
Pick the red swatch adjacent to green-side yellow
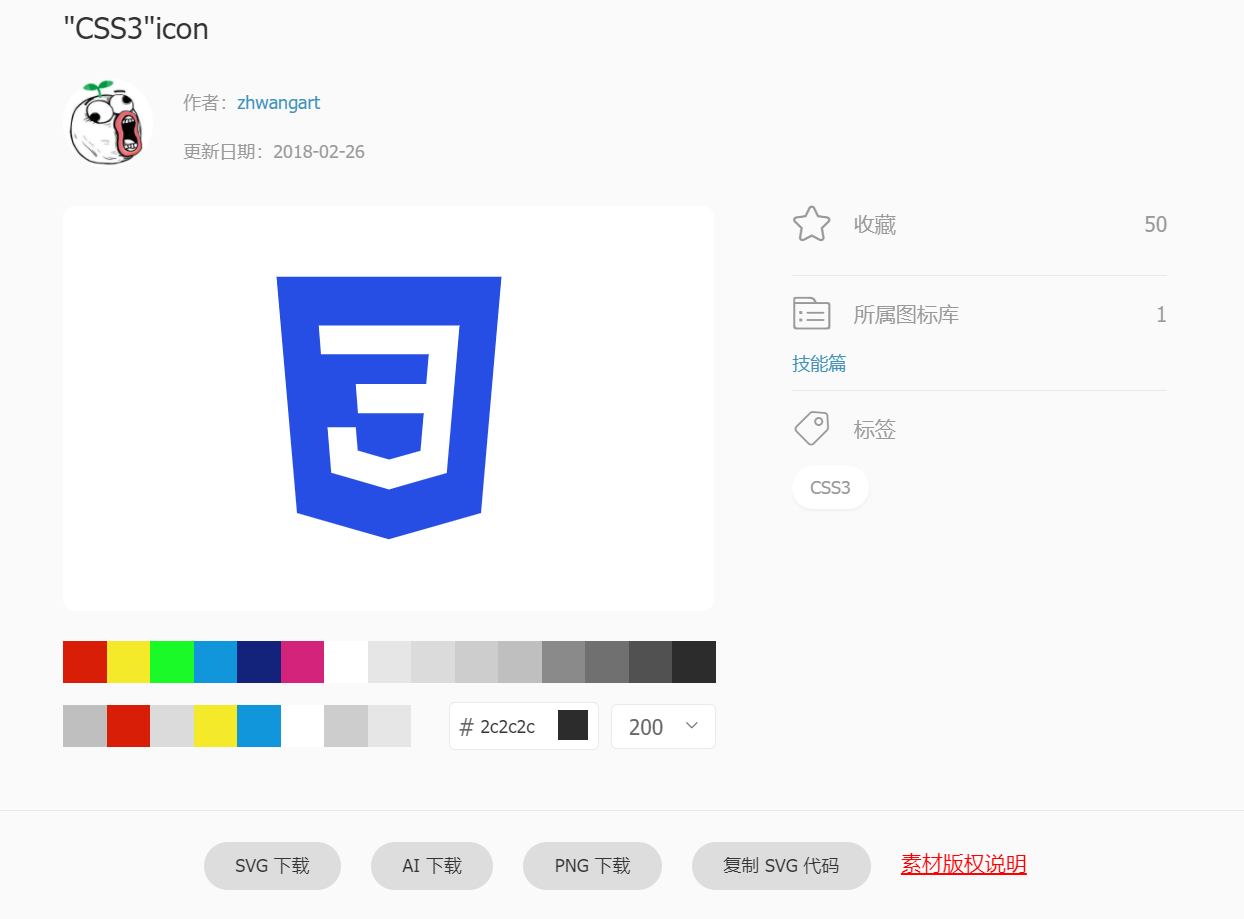[x=85, y=662]
